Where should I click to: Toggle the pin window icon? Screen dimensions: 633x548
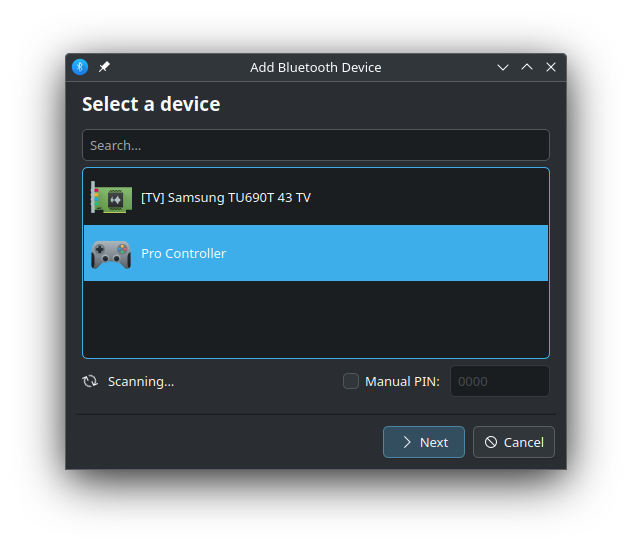(x=104, y=67)
